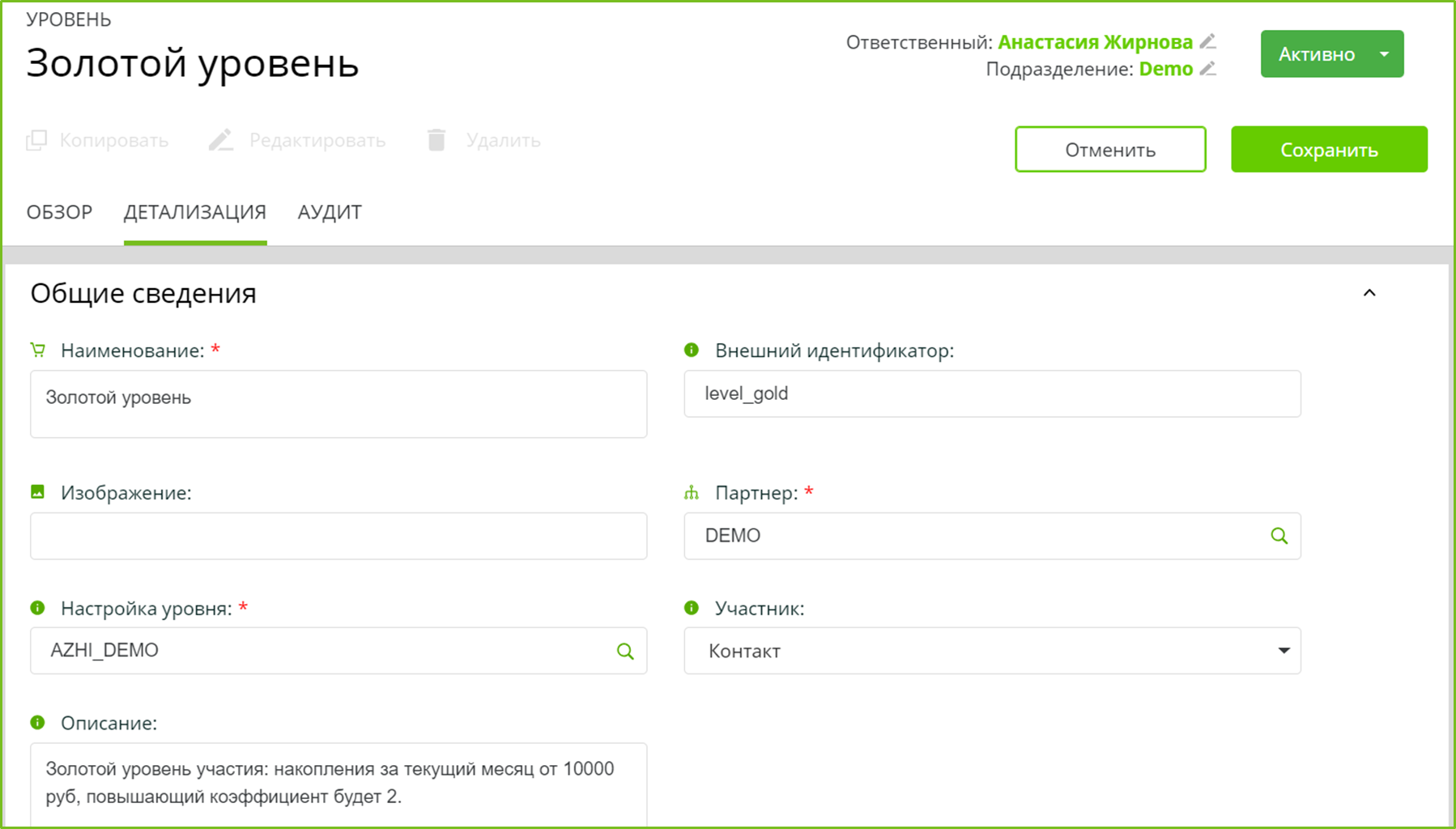
Task: Click the Копировать copy icon
Action: tap(37, 140)
